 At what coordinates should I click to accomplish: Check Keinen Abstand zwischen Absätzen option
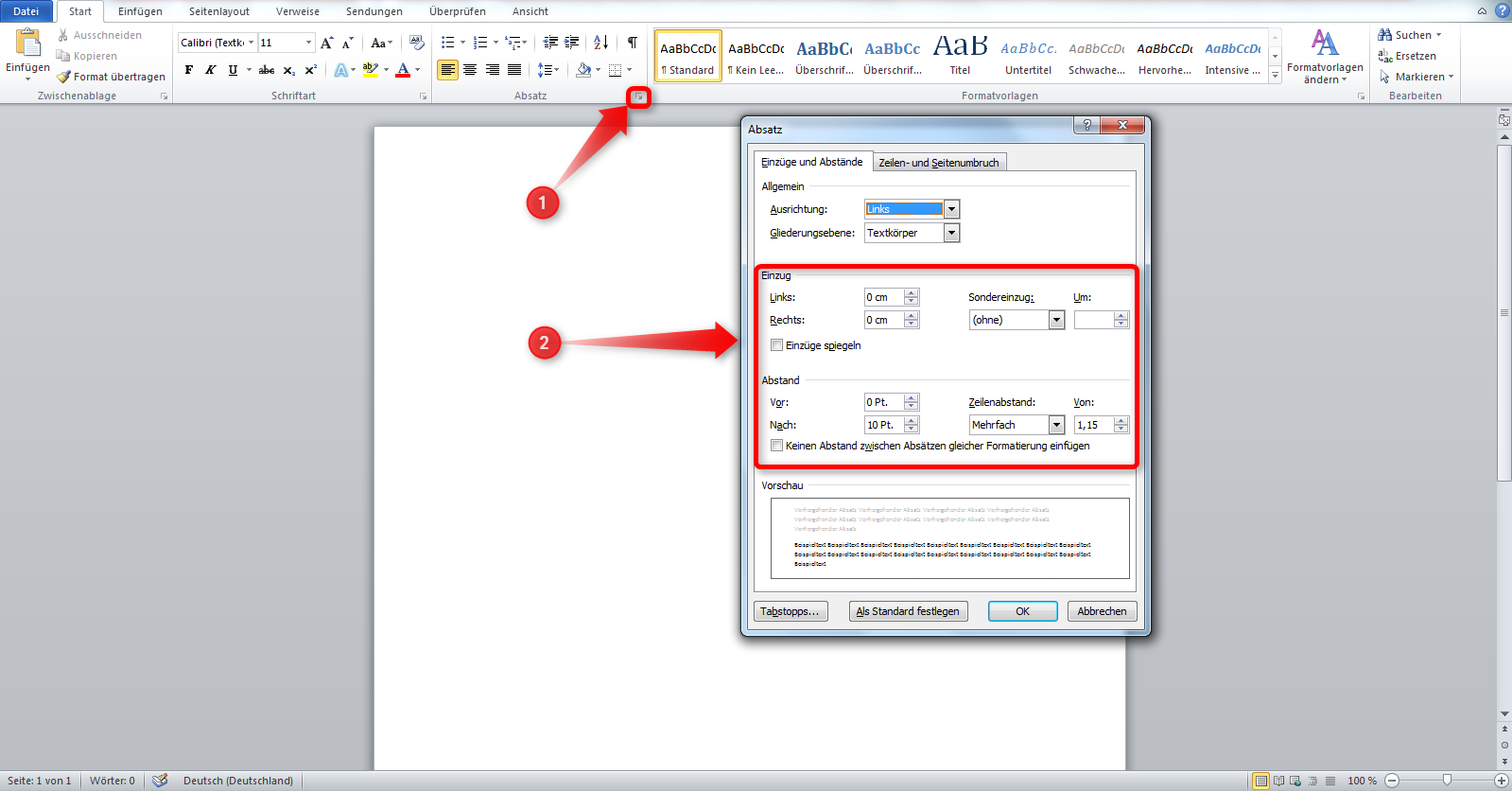click(777, 446)
